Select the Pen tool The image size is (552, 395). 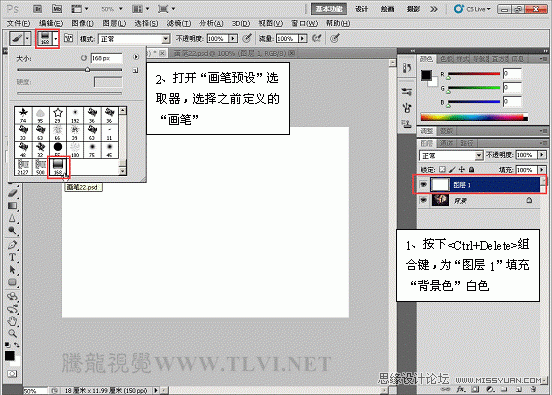click(x=12, y=245)
